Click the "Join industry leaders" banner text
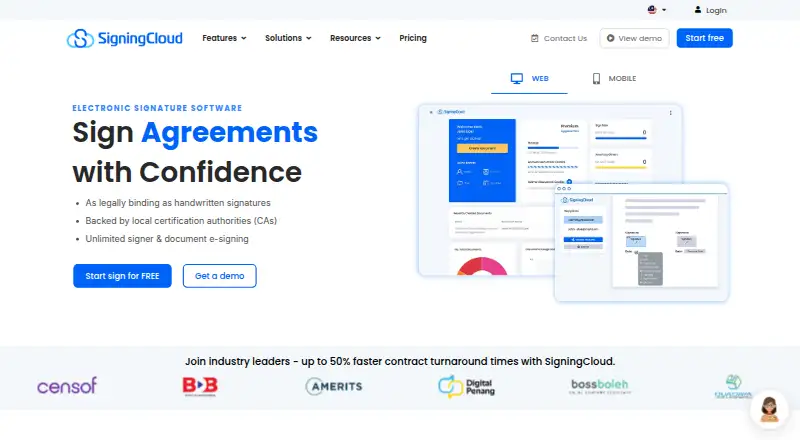The width and height of the screenshot is (800, 440). coord(400,361)
